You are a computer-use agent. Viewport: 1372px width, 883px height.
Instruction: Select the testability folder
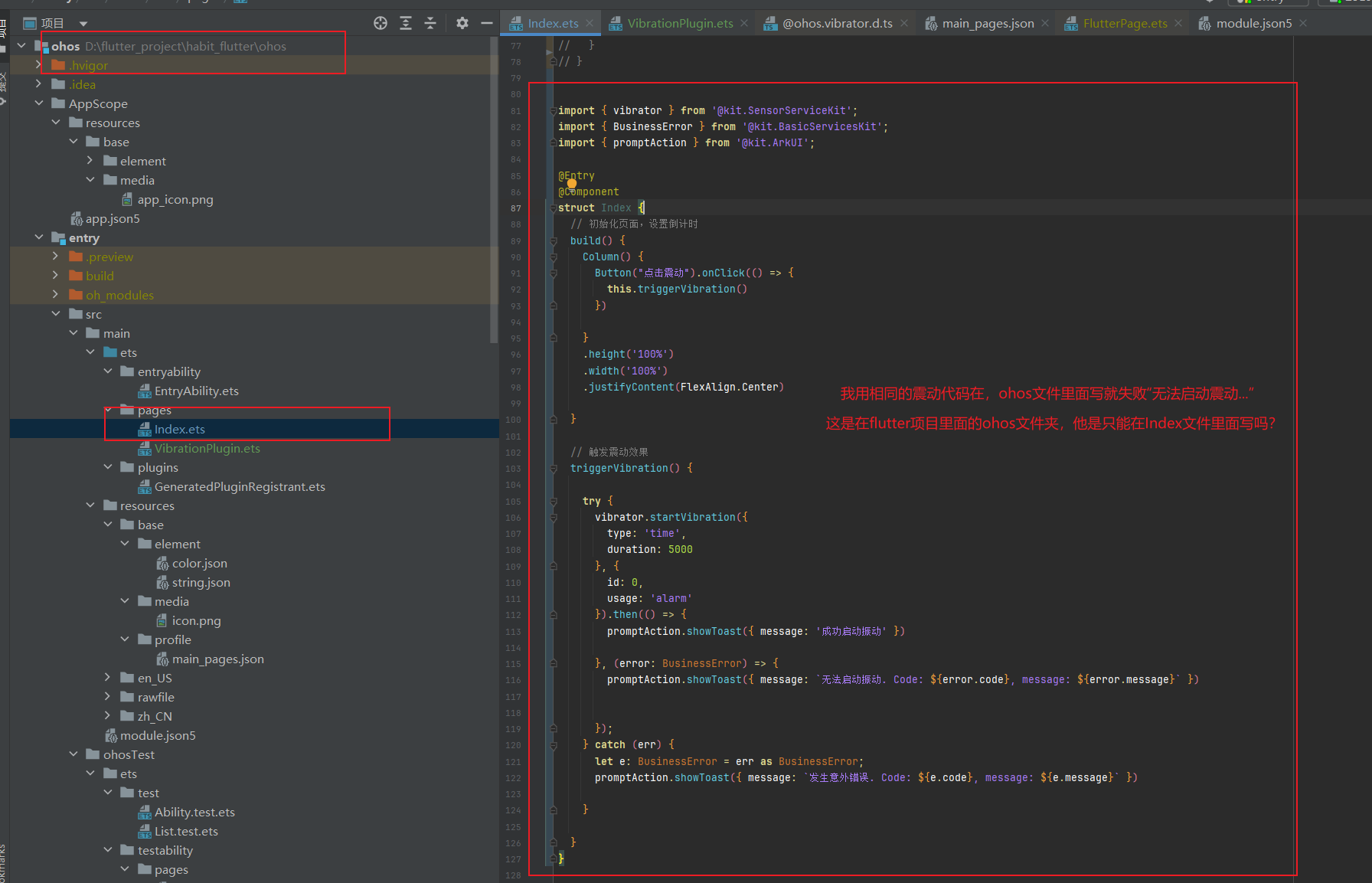(165, 850)
